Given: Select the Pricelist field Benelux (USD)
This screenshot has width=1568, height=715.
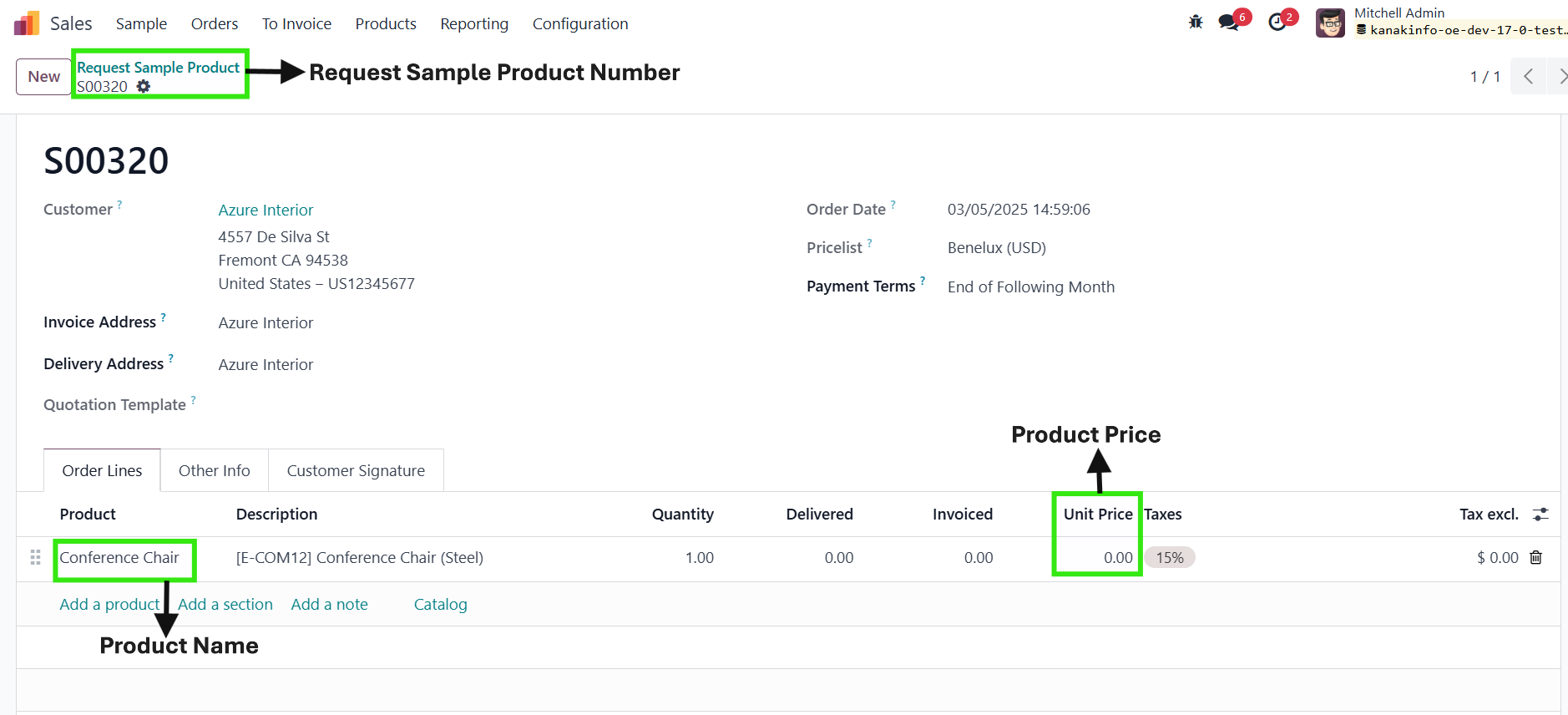Looking at the screenshot, I should point(997,247).
